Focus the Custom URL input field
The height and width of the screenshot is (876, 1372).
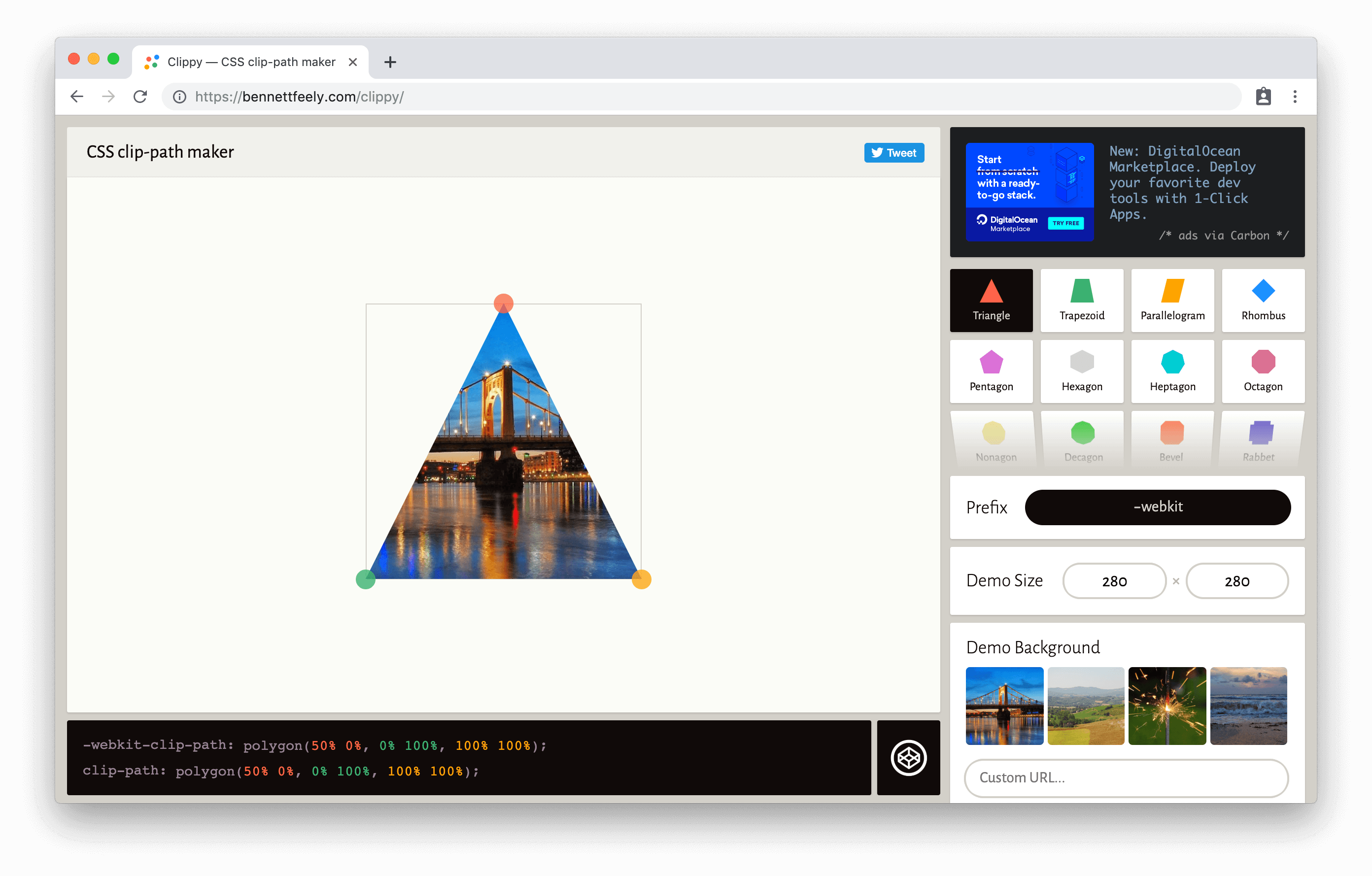pos(1125,777)
